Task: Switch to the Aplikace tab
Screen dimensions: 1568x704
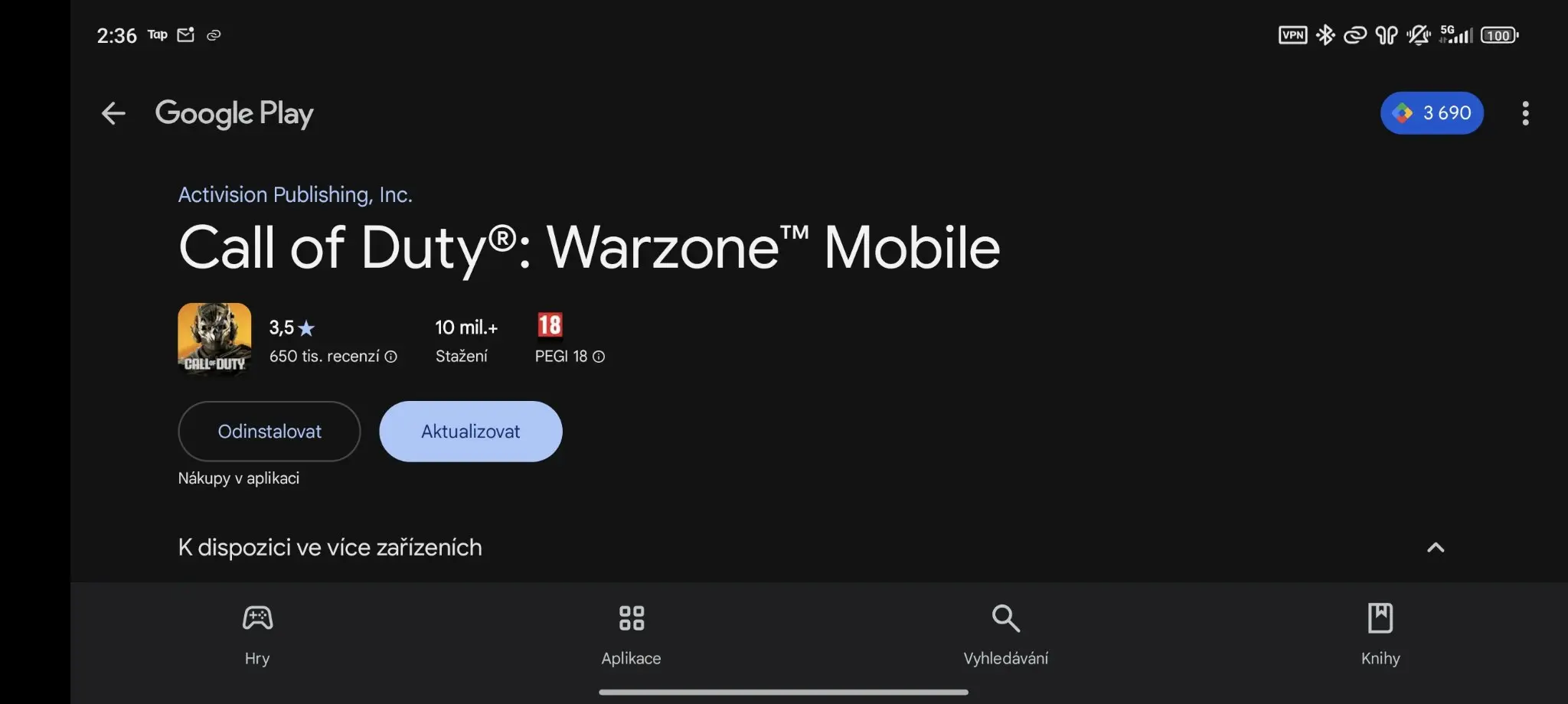Action: point(632,635)
